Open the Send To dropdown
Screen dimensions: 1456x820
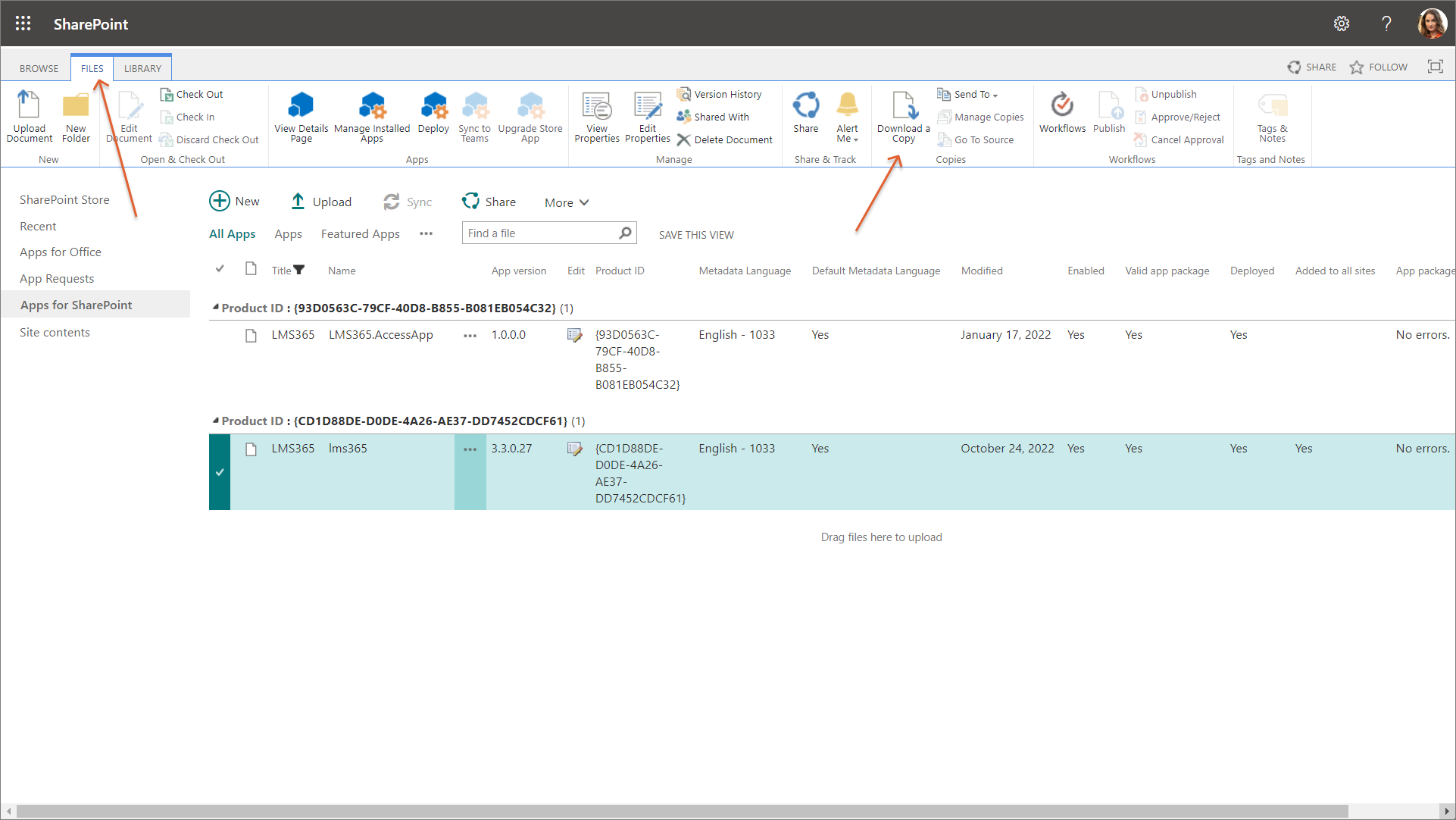[975, 95]
